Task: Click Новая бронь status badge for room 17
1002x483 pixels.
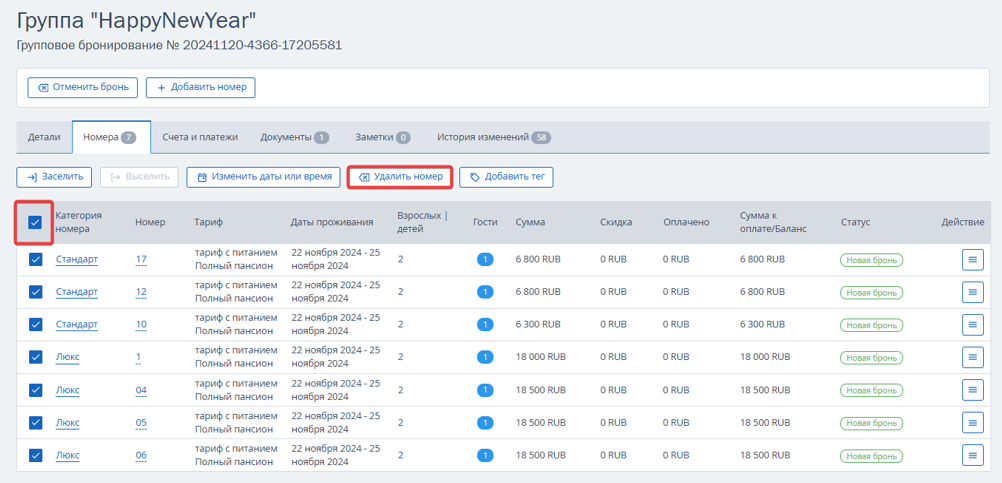Action: pyautogui.click(x=871, y=259)
